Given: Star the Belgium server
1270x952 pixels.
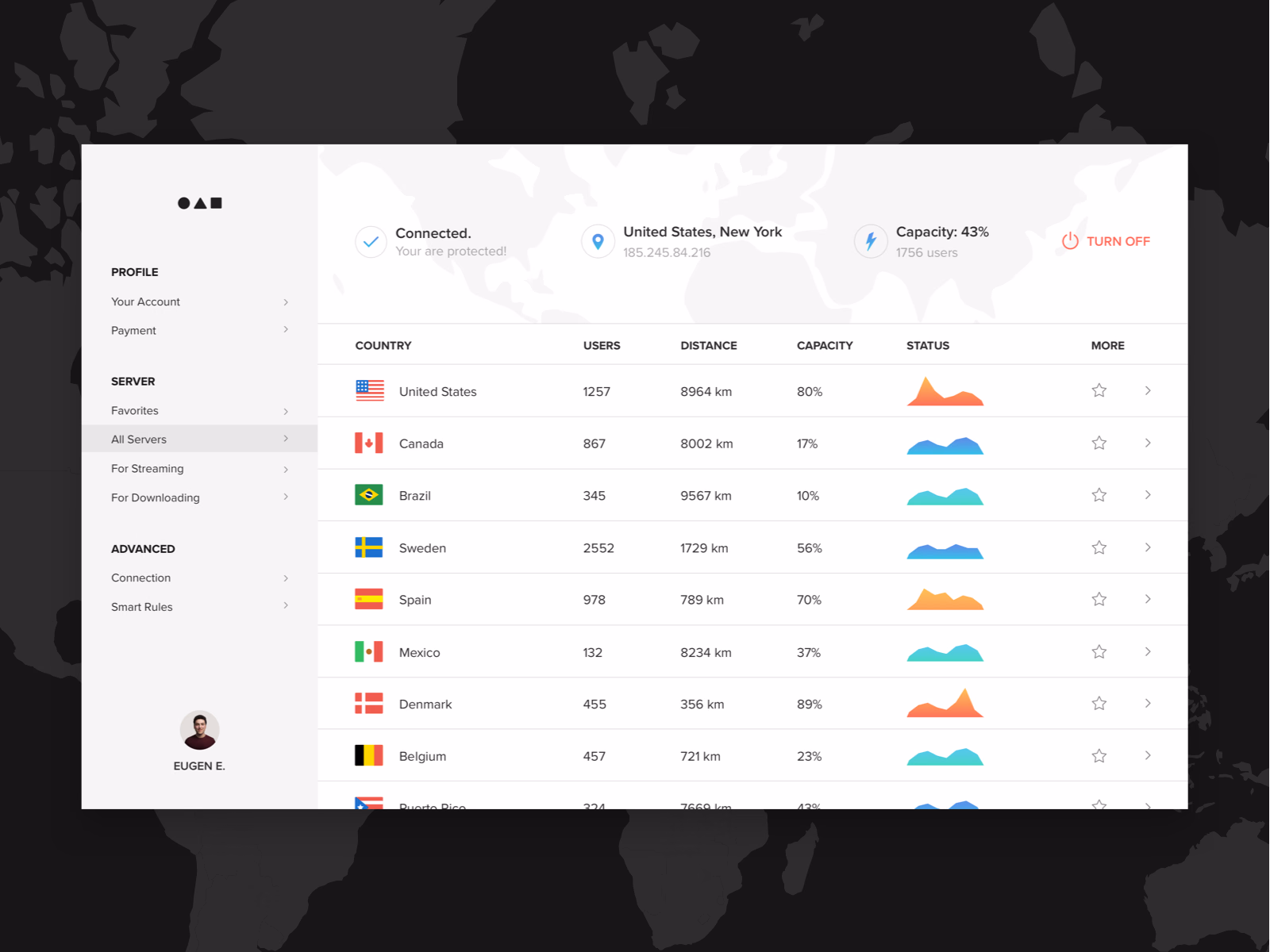Looking at the screenshot, I should click(1099, 756).
